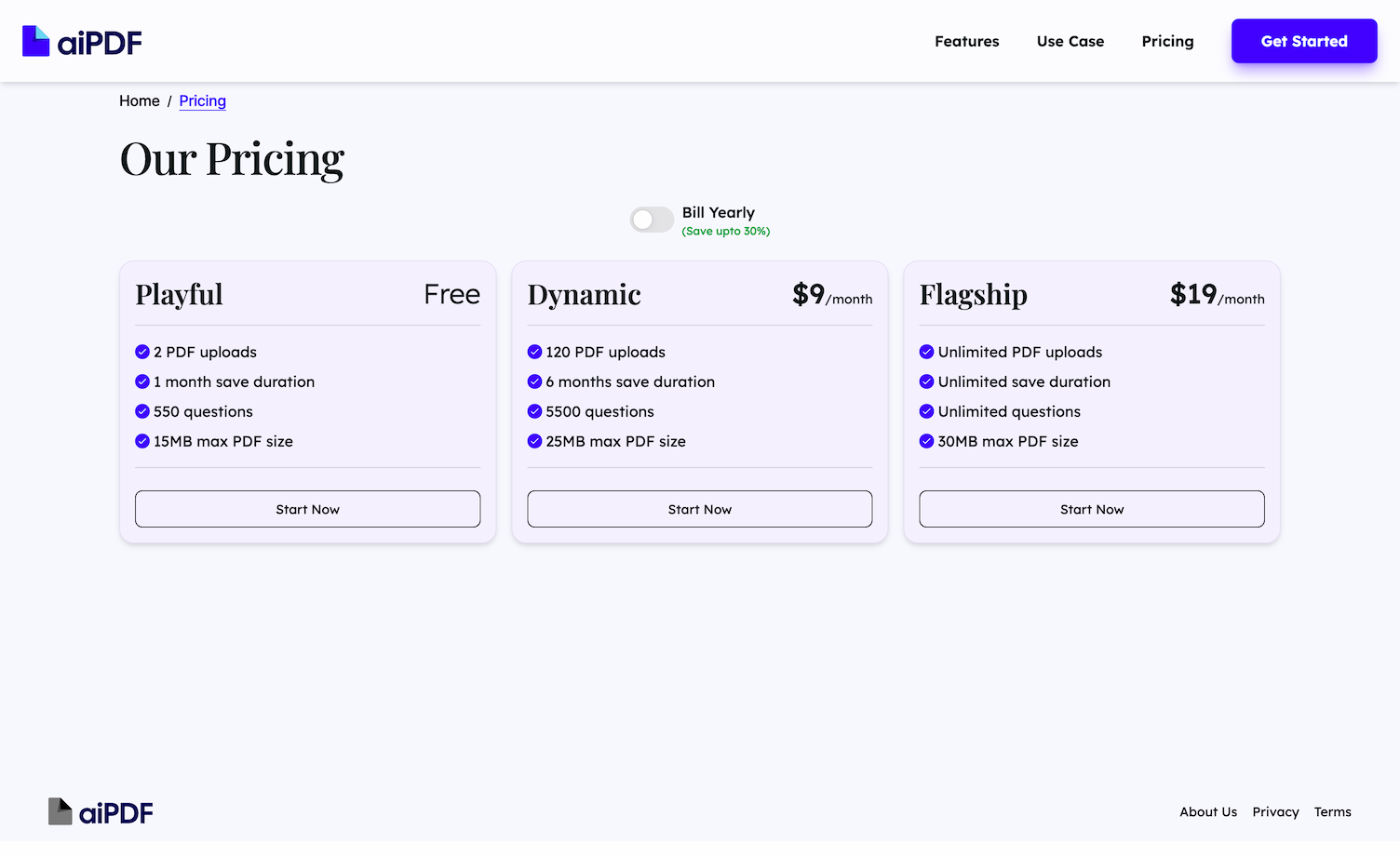
Task: Enable the Bill Yearly toggle
Action: (x=652, y=220)
